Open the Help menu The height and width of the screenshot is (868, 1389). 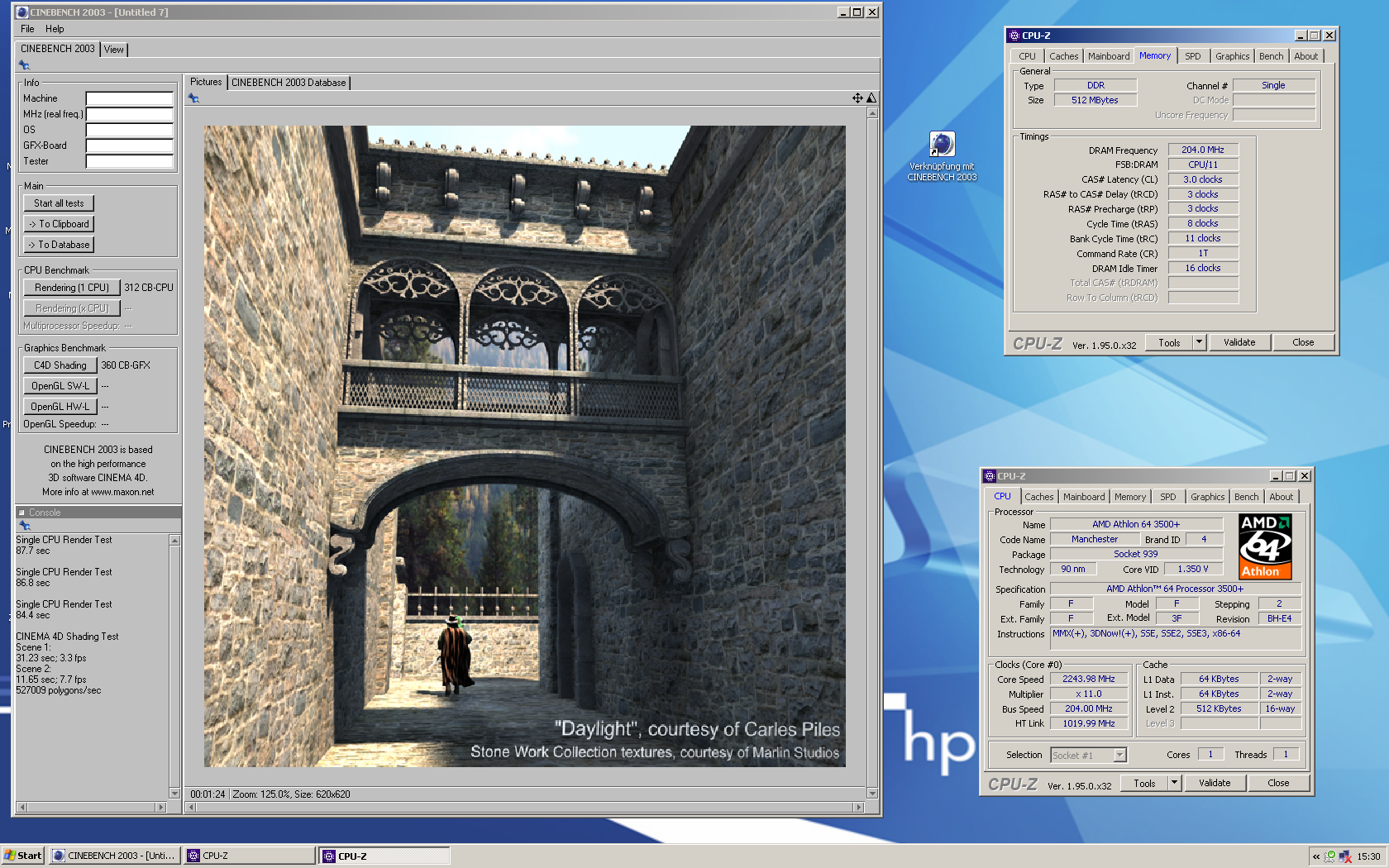[55, 29]
